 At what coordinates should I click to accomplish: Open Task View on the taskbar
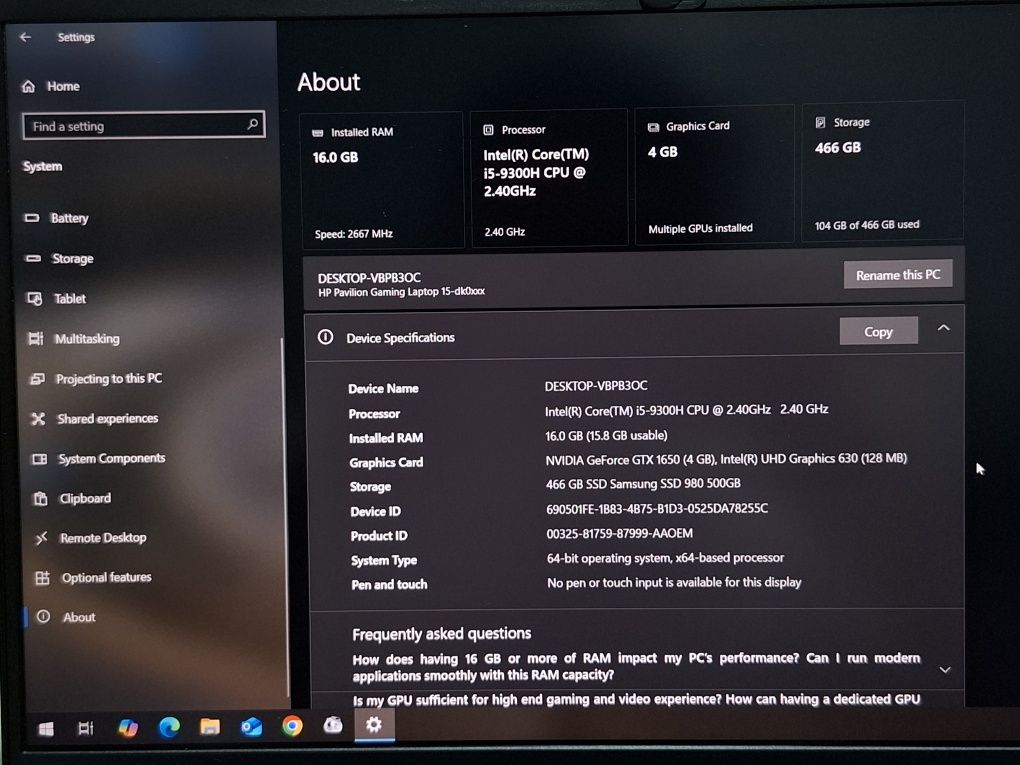(85, 728)
